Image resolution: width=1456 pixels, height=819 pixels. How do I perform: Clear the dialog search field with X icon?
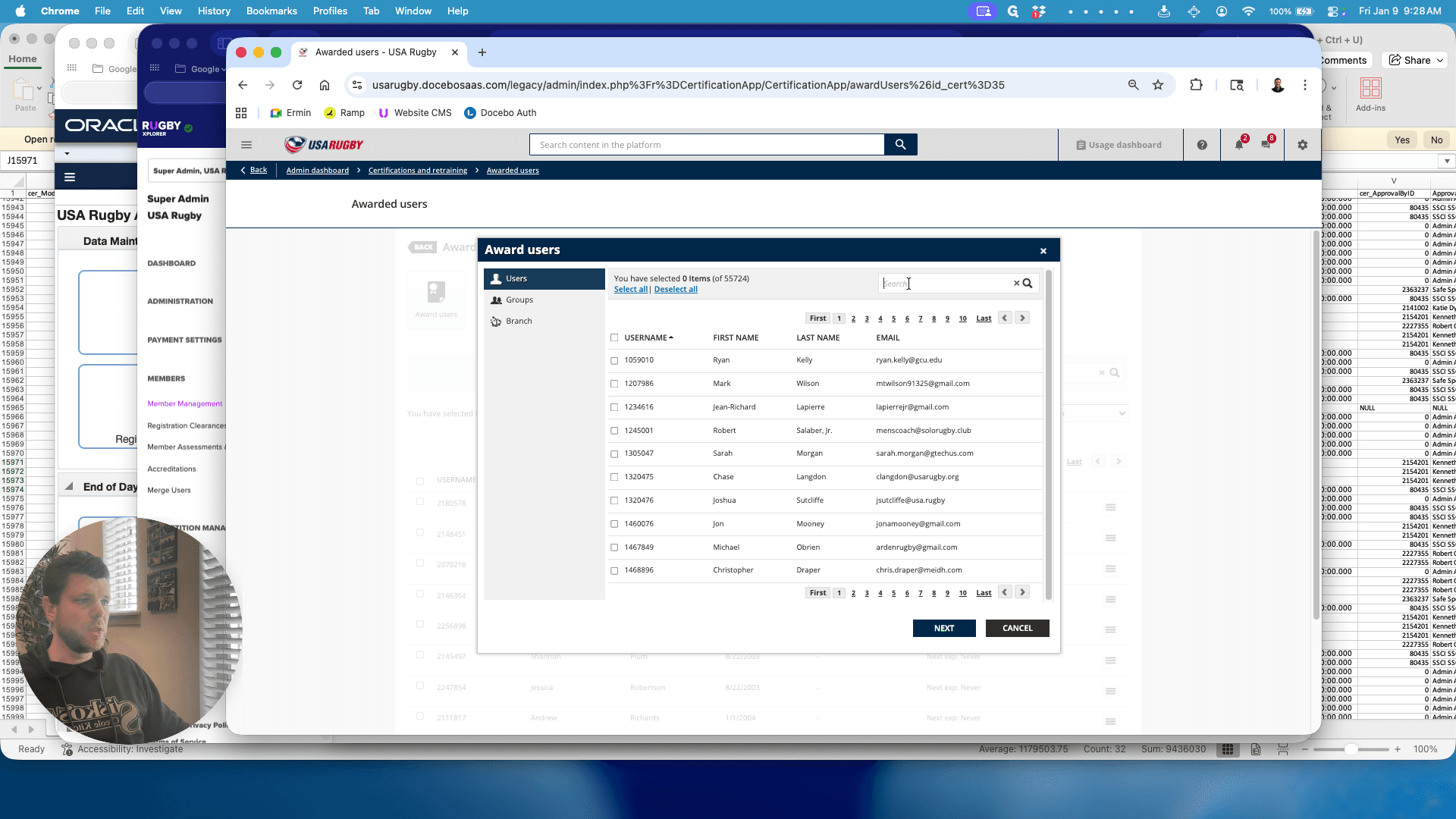point(1016,284)
